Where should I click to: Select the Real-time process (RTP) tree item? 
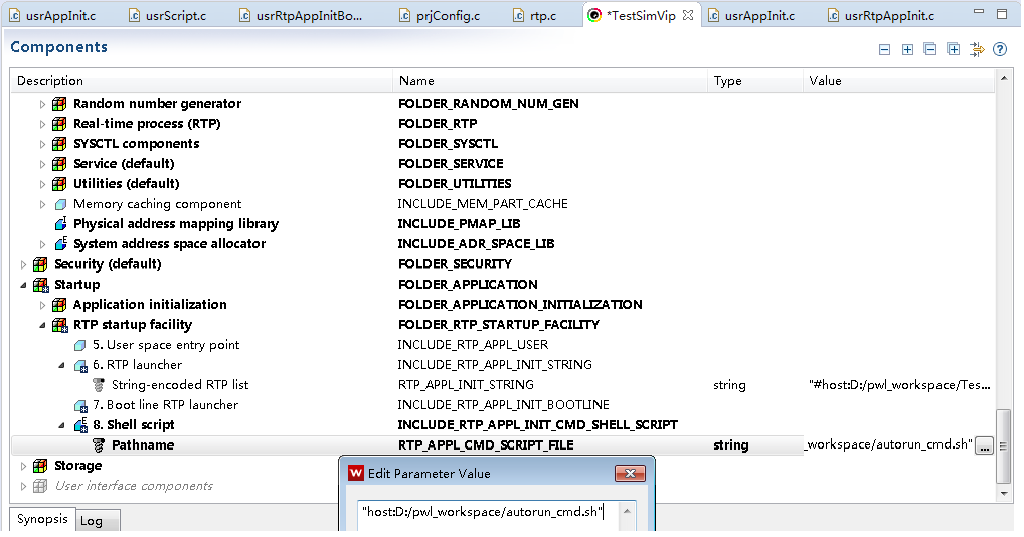(x=146, y=124)
